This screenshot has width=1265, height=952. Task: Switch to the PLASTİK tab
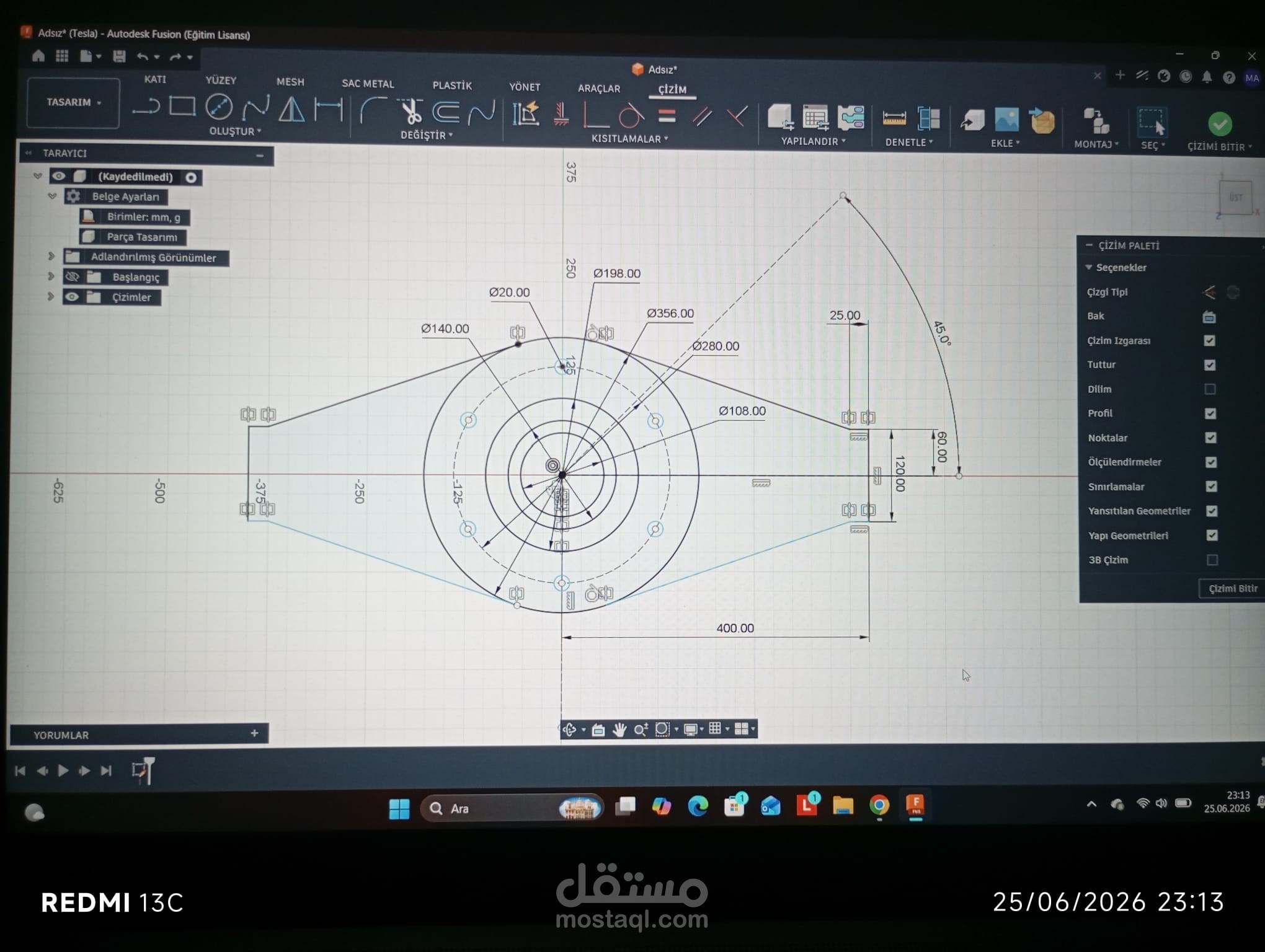pos(452,86)
